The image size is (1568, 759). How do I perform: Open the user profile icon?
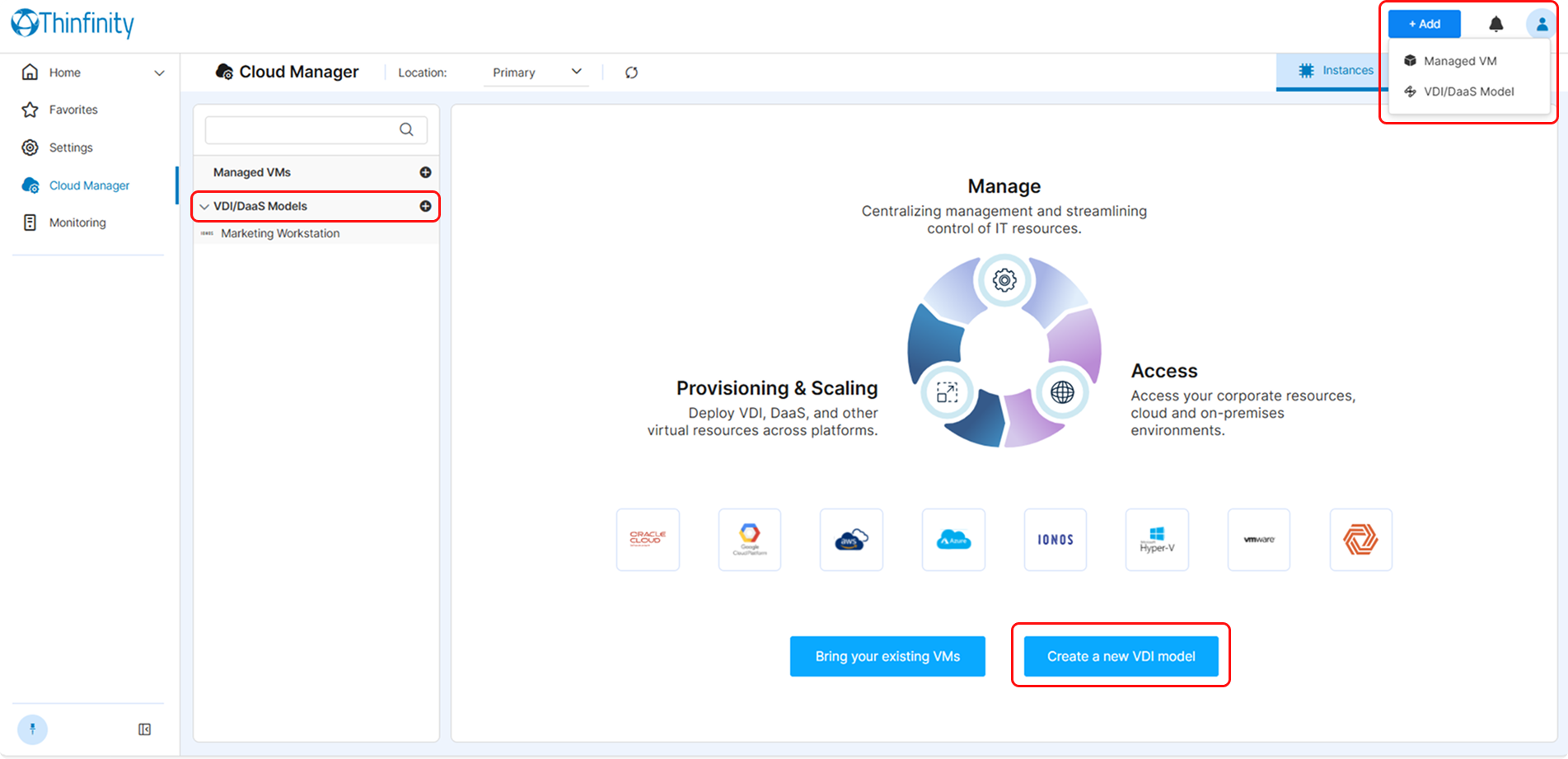pos(1541,25)
